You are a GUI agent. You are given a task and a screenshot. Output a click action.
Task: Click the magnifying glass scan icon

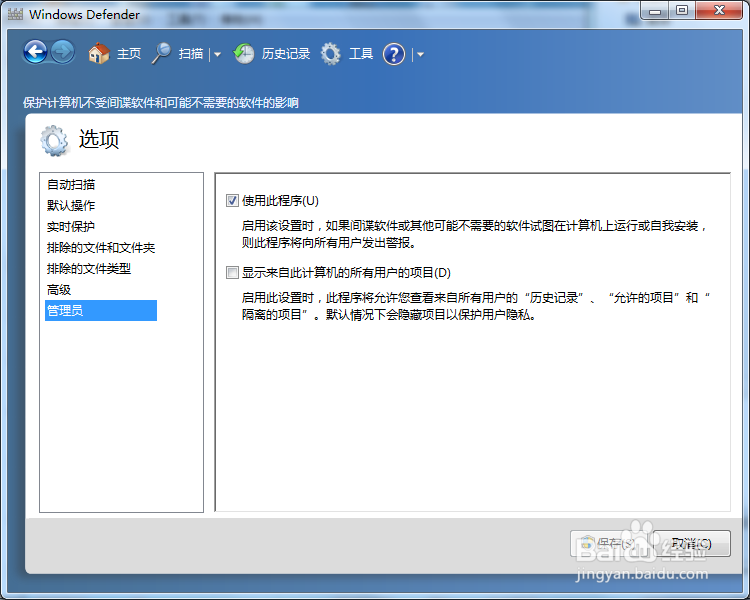[x=161, y=53]
